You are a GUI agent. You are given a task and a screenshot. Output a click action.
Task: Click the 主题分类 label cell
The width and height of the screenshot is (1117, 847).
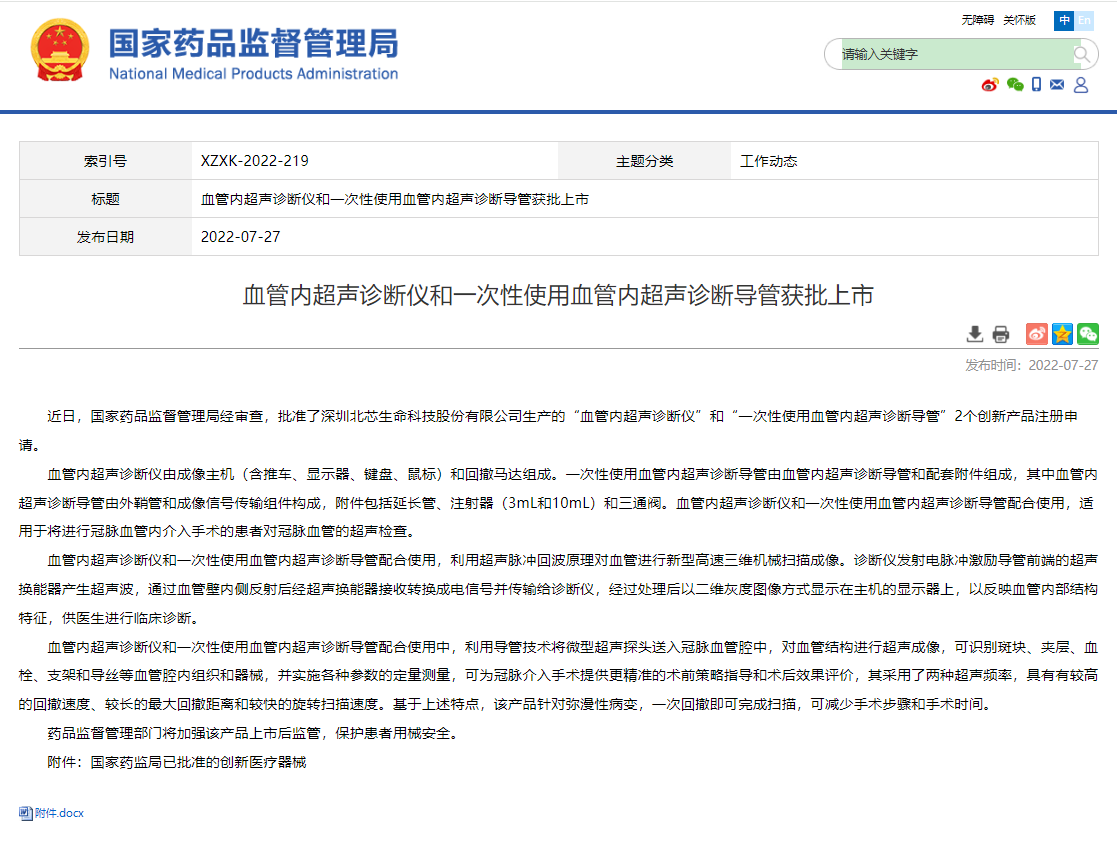tap(645, 161)
